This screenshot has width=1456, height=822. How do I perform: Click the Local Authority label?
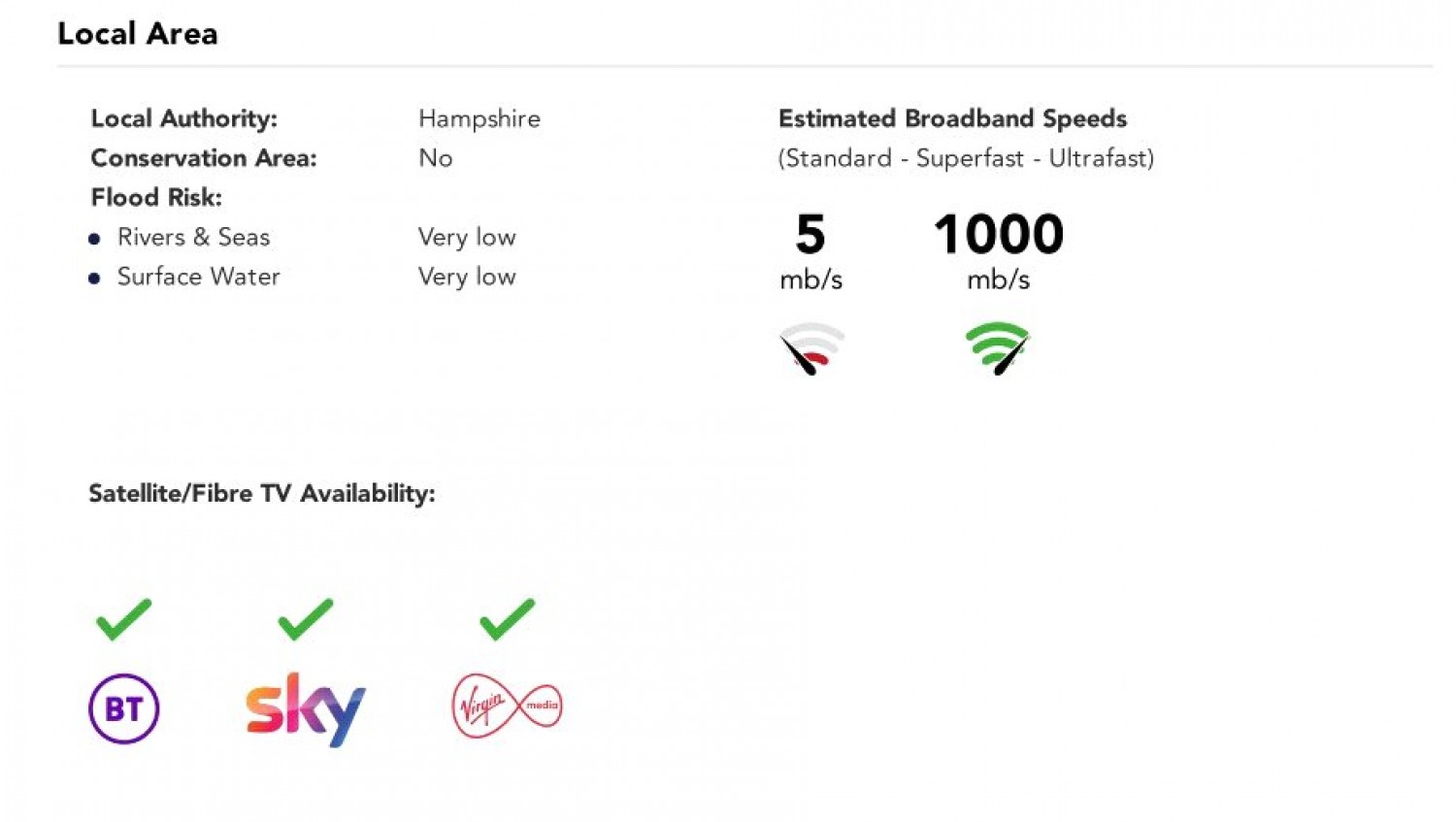(184, 118)
